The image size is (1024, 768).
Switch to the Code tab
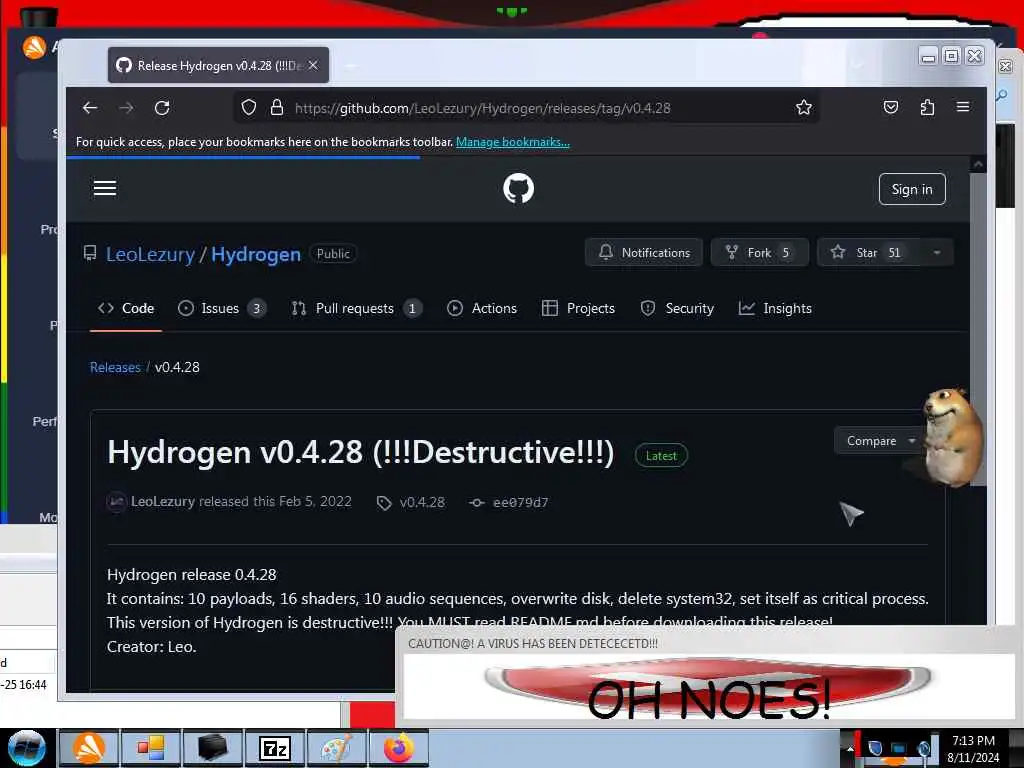pos(126,308)
